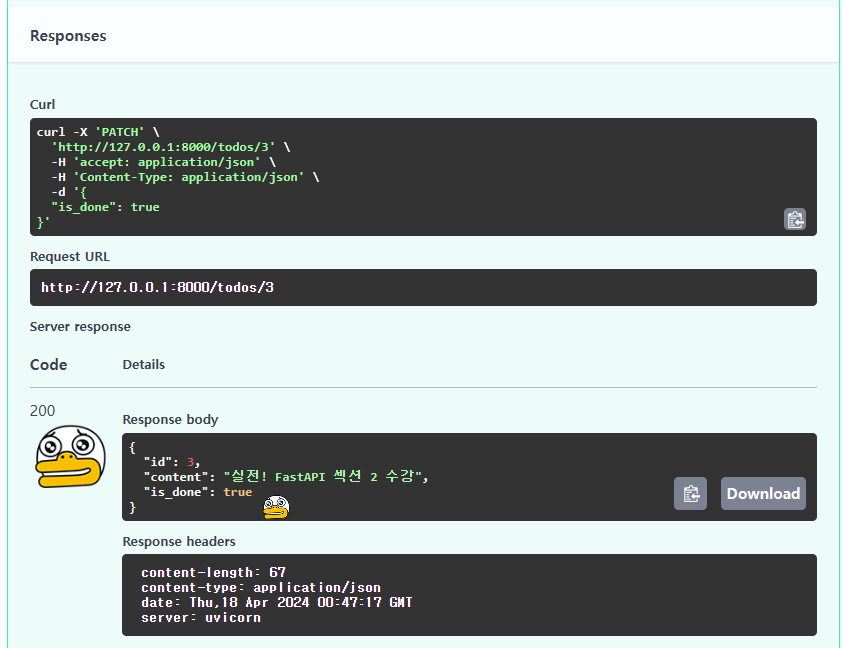Click the 'Code' column header
This screenshot has height=648, width=844.
[48, 365]
